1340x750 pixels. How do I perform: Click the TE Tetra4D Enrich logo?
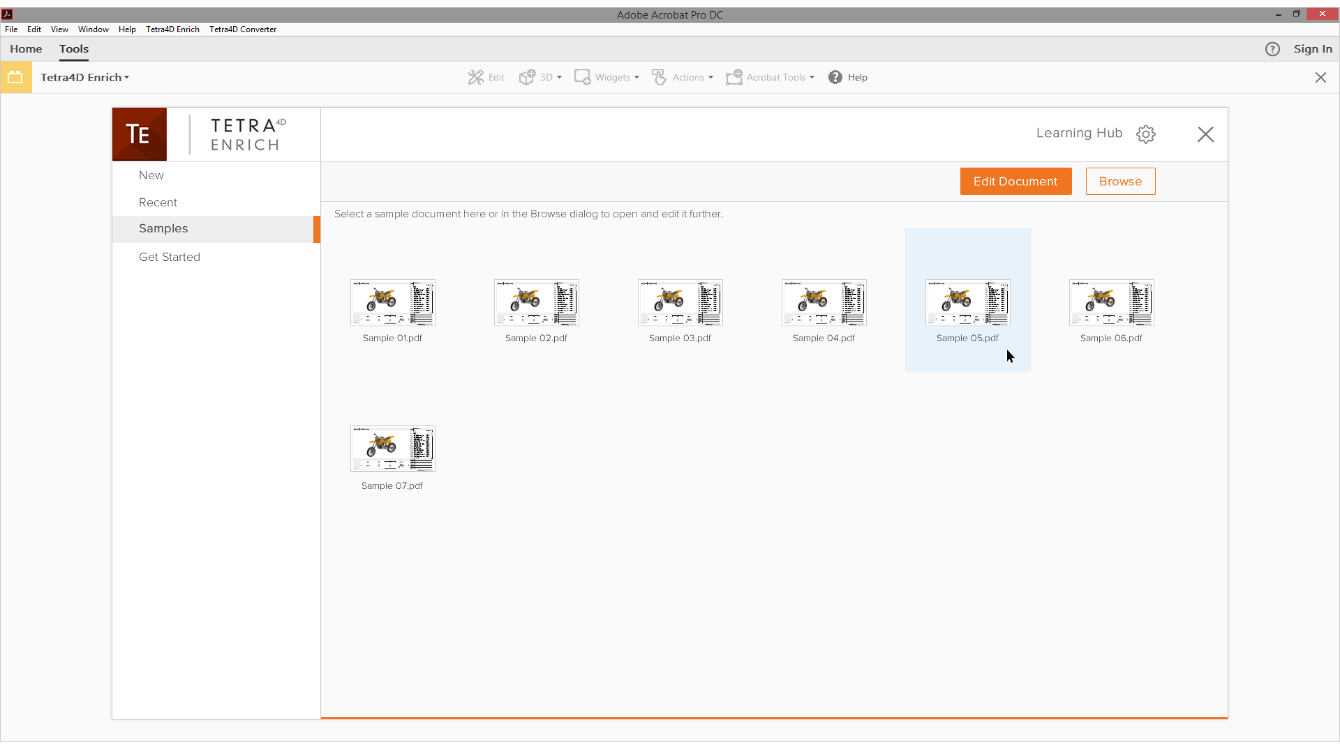coord(140,135)
